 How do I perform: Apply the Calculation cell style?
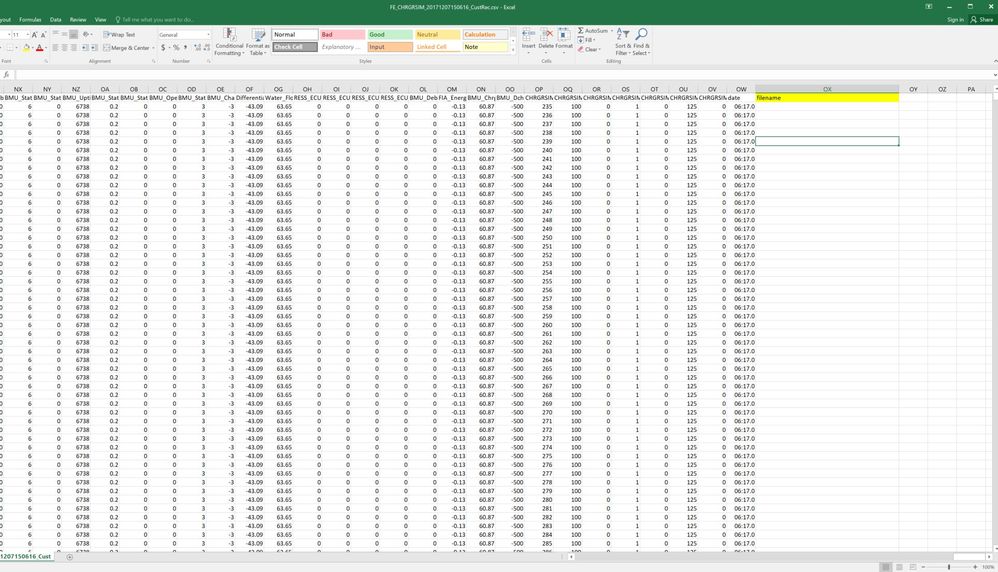(486, 35)
